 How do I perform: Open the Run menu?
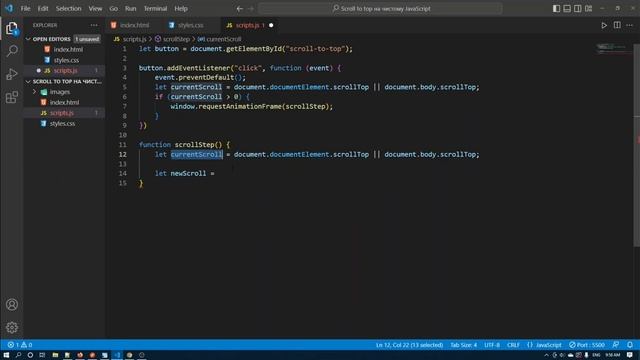click(131, 9)
